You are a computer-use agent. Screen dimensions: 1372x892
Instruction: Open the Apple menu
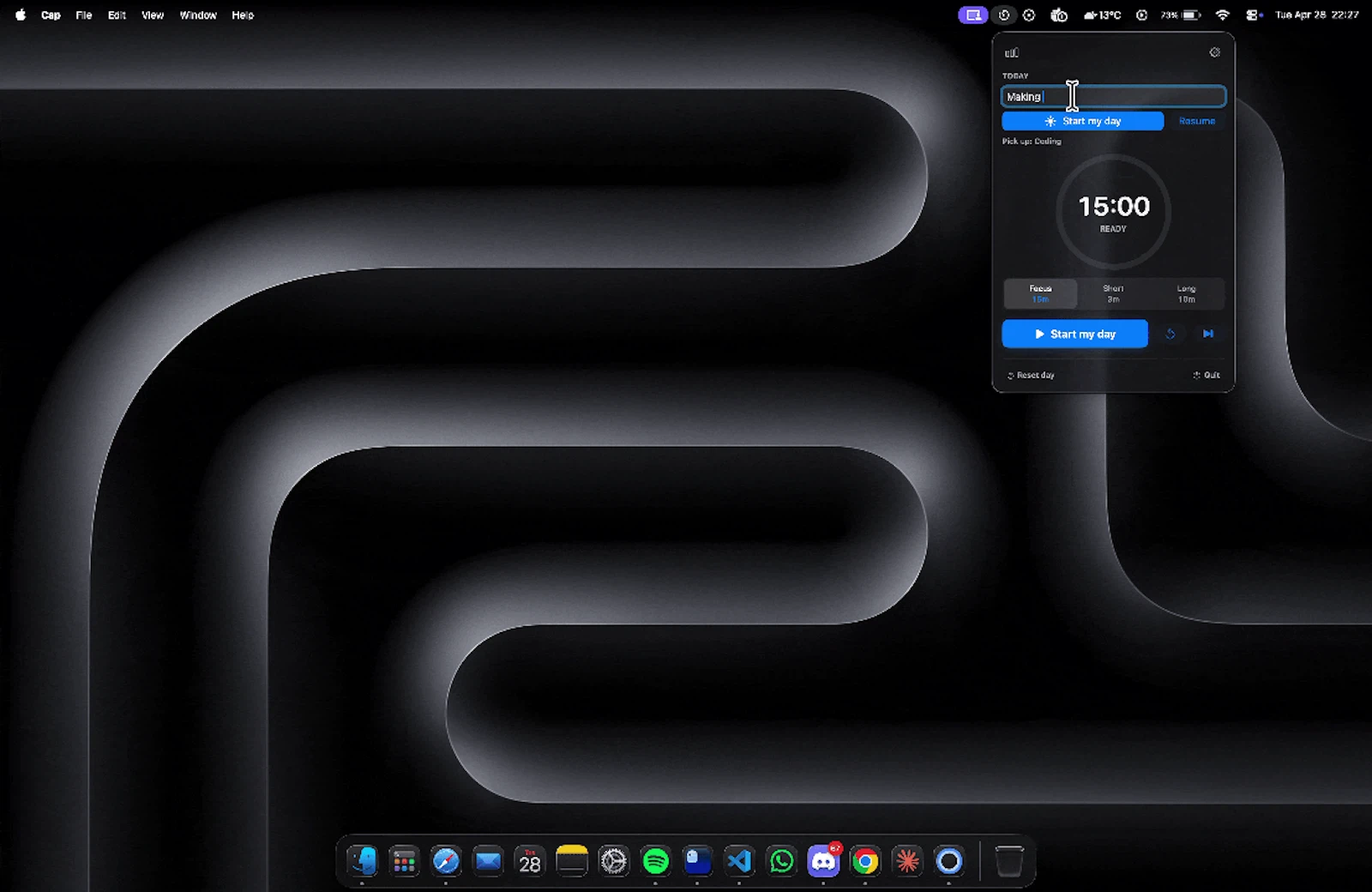click(21, 15)
